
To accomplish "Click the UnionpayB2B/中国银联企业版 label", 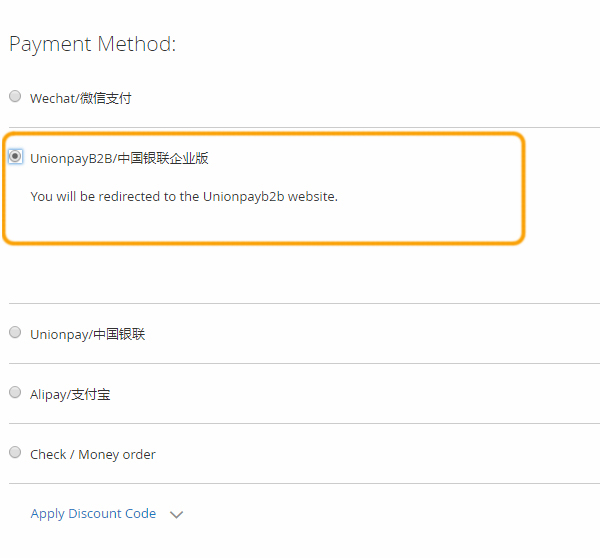I will (119, 158).
